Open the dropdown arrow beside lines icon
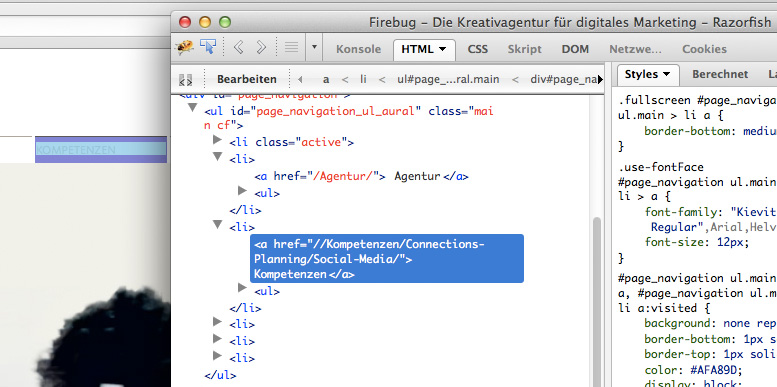Viewport: 777px width, 387px height. [314, 48]
